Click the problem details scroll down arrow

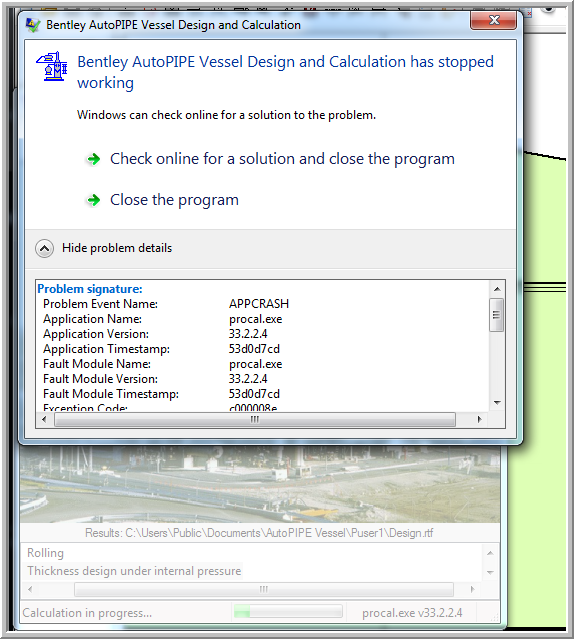click(497, 403)
